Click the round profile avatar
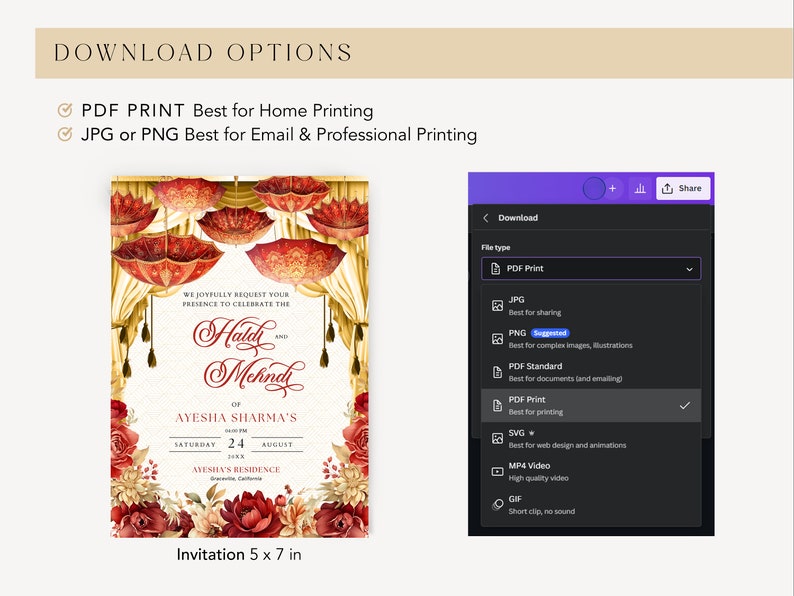The width and height of the screenshot is (794, 596). point(593,188)
